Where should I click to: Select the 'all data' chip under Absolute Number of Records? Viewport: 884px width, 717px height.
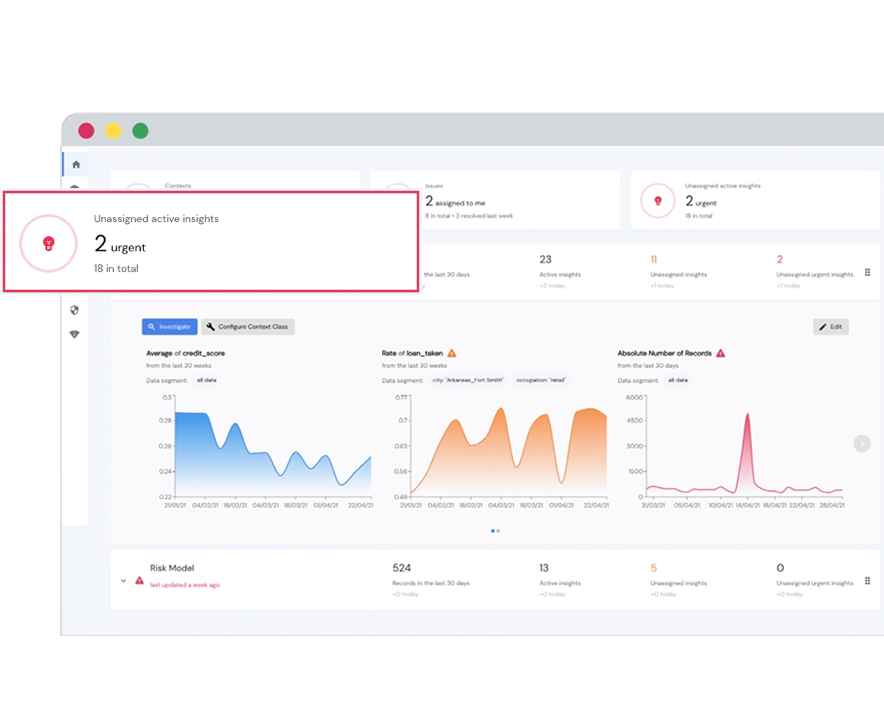(678, 380)
